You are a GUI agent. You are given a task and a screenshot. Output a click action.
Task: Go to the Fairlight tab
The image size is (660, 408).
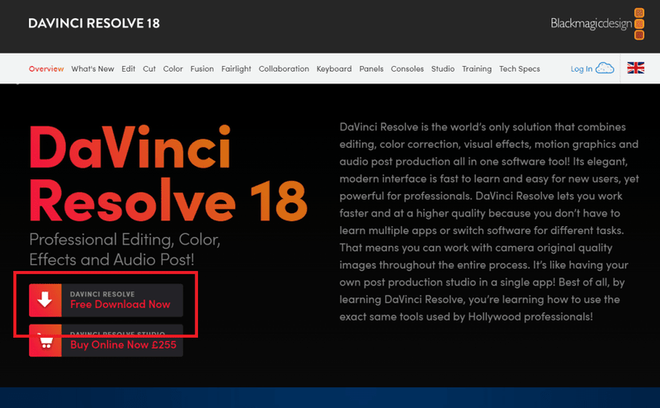click(x=236, y=69)
